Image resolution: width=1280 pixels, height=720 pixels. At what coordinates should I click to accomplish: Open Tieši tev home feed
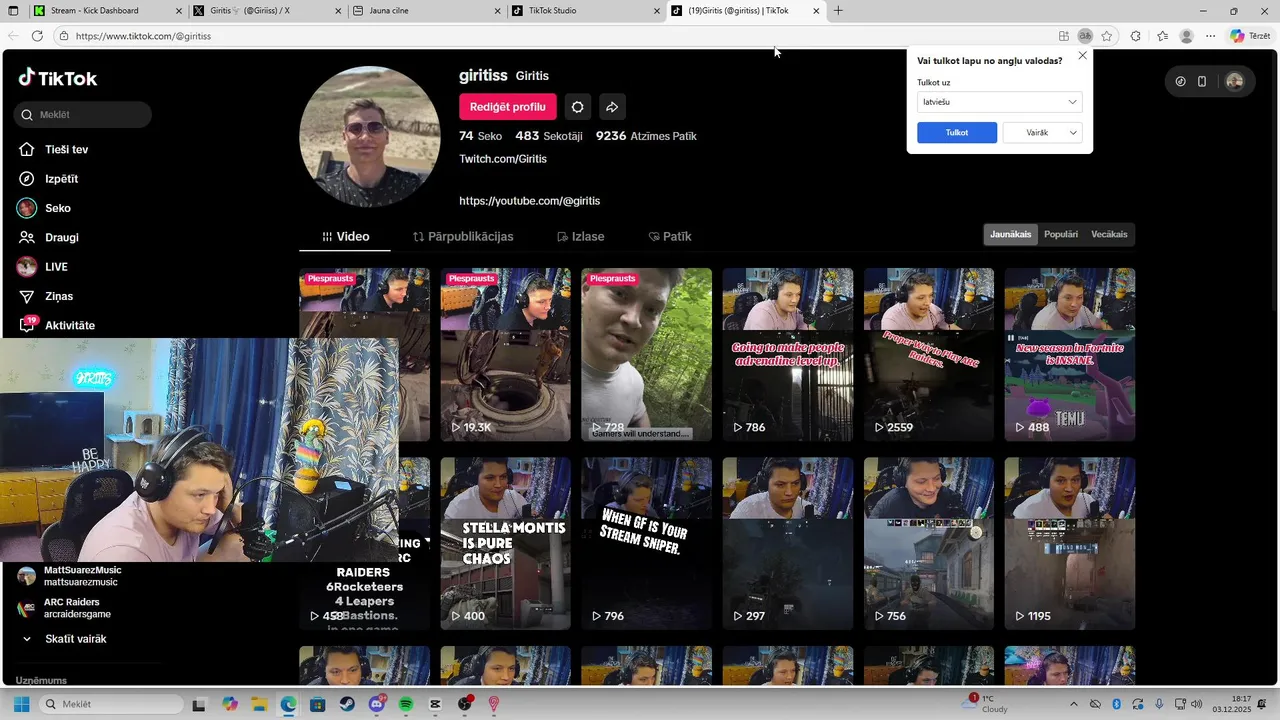[53, 150]
